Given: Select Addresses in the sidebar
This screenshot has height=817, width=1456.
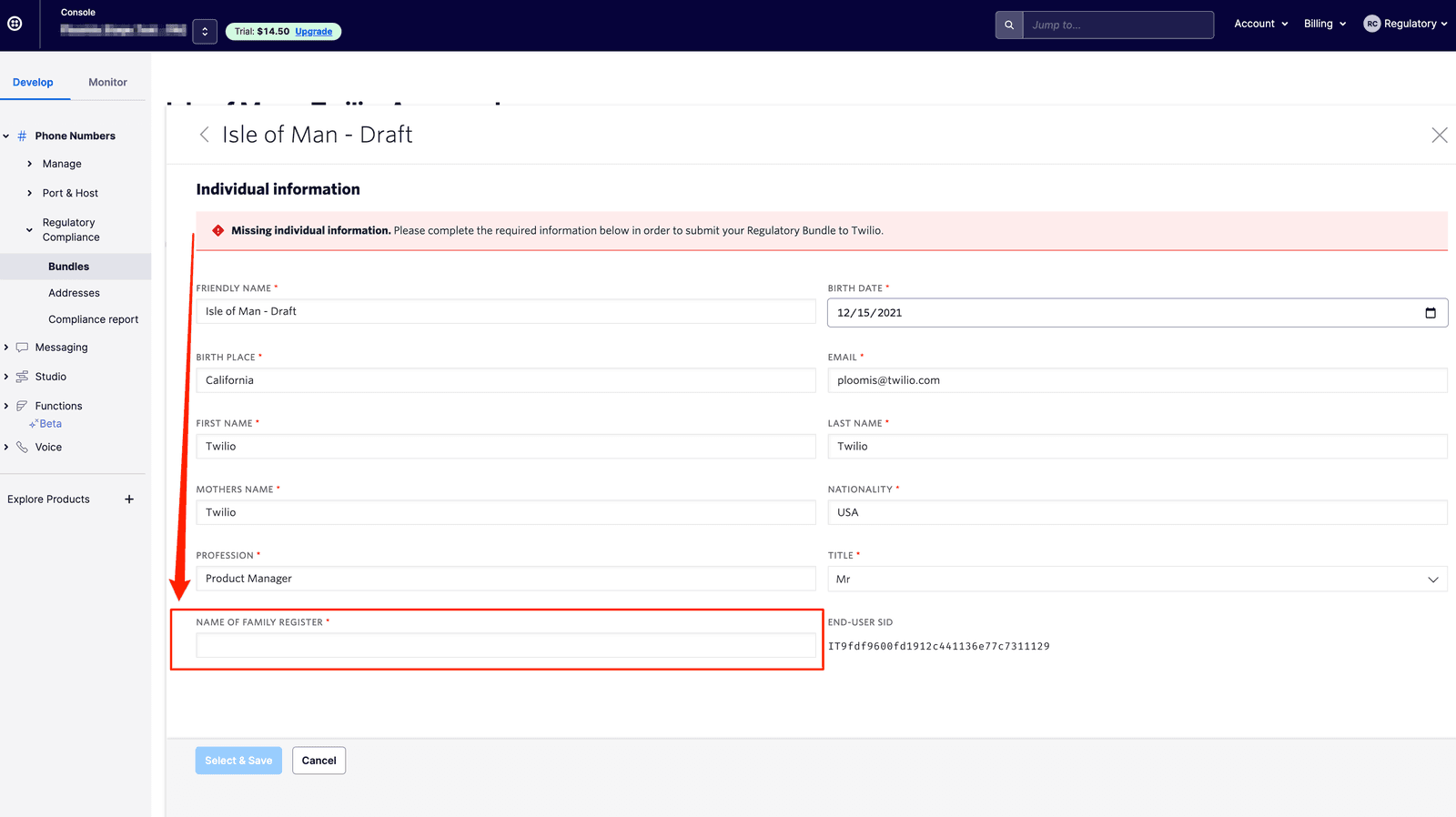Looking at the screenshot, I should pyautogui.click(x=74, y=293).
